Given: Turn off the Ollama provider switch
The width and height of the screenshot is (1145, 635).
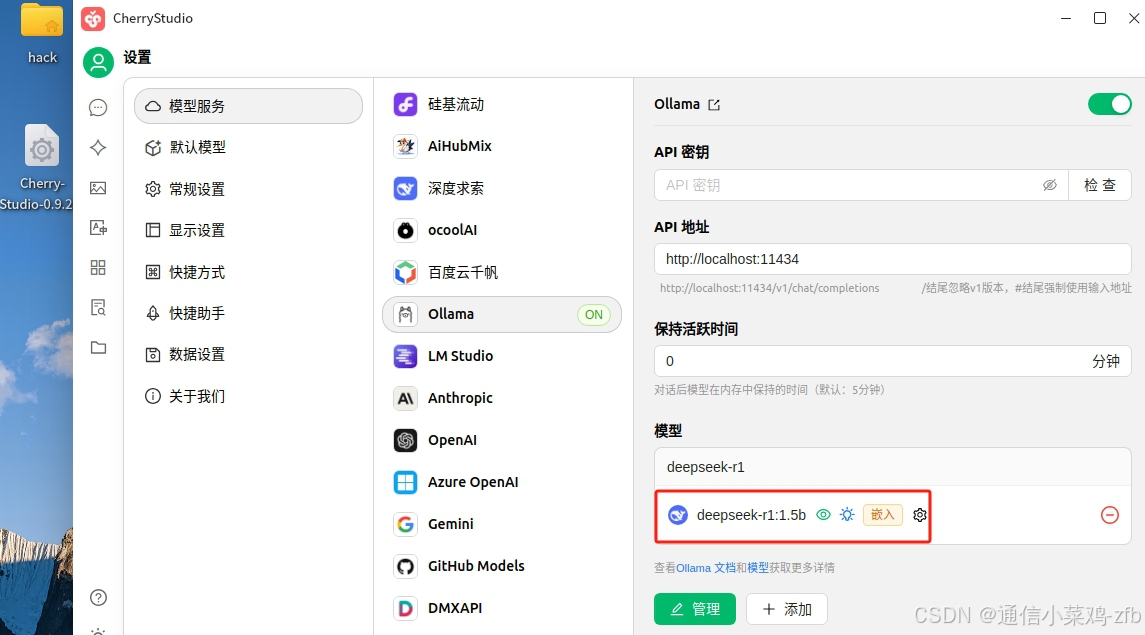Looking at the screenshot, I should point(1109,104).
